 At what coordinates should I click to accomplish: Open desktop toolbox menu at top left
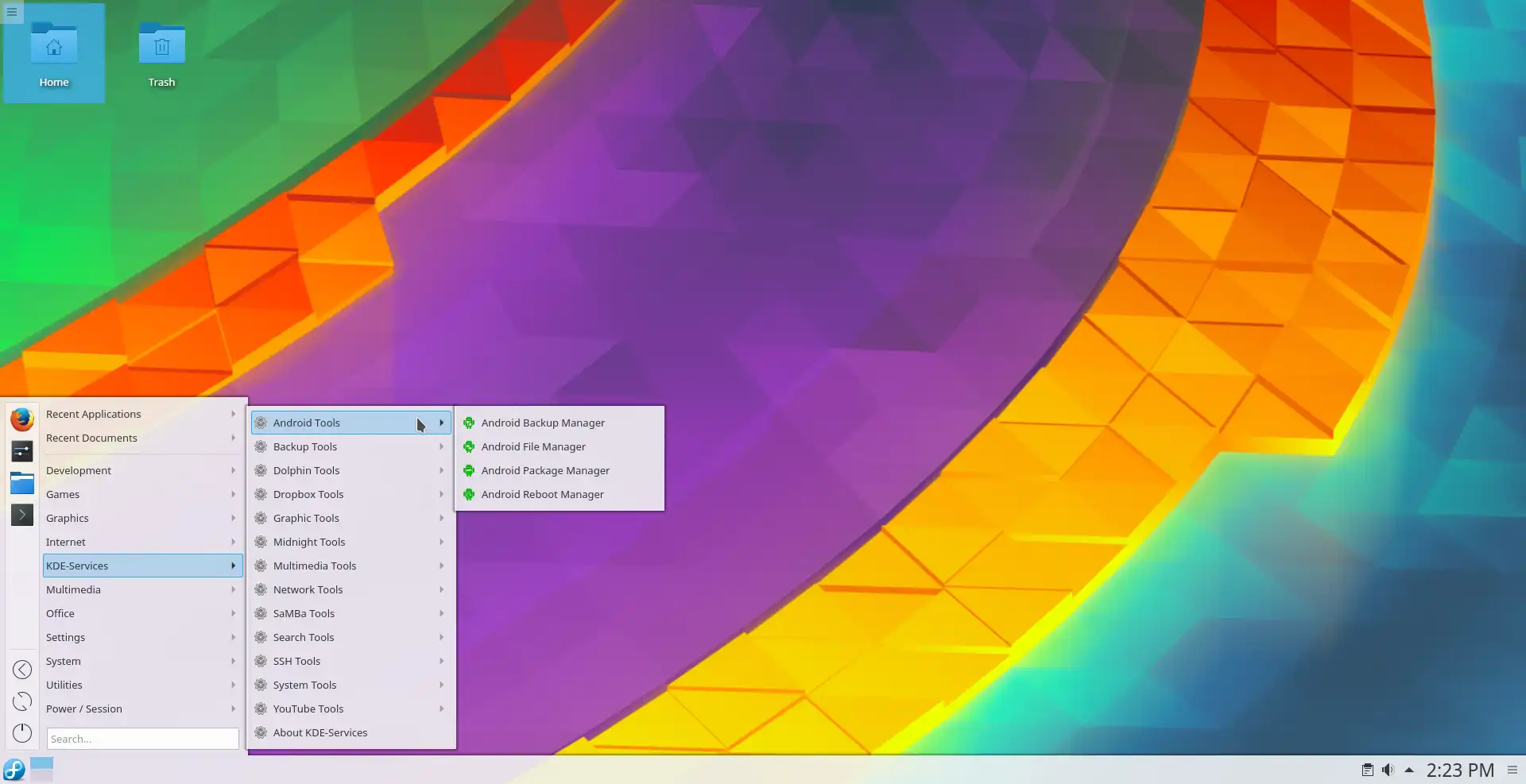pyautogui.click(x=12, y=12)
